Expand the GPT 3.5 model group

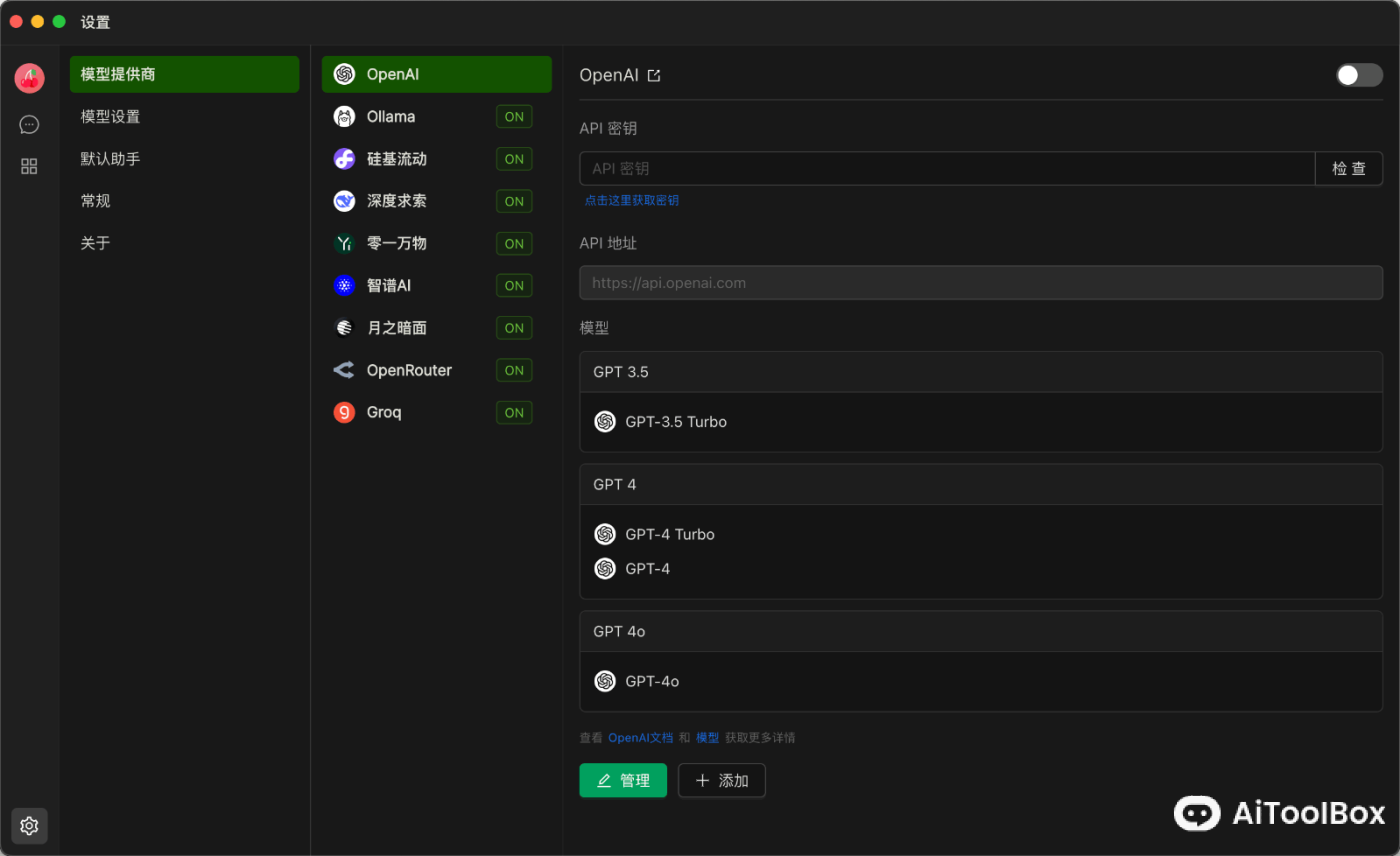[981, 371]
